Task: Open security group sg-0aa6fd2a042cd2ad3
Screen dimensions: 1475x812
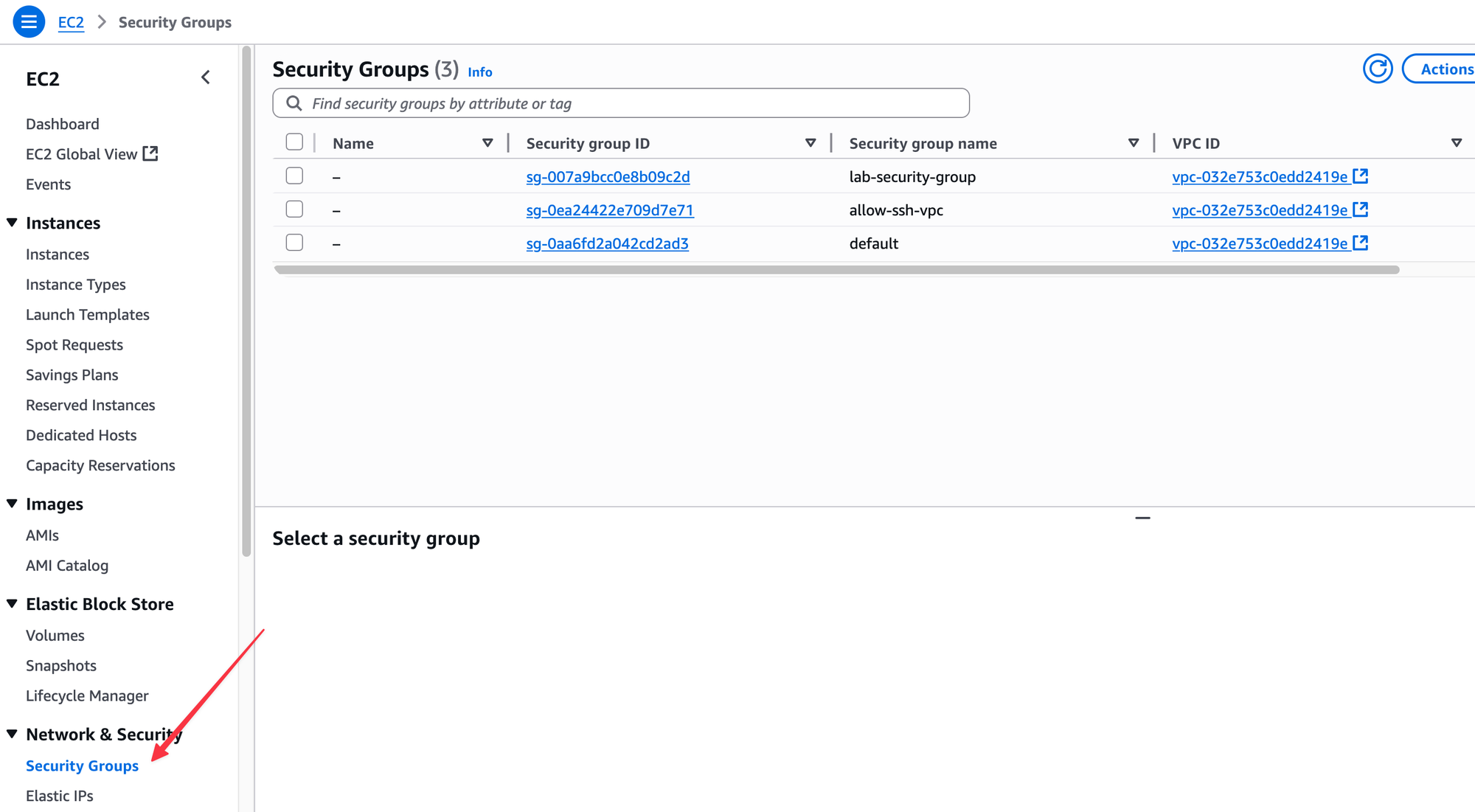Action: pos(607,243)
